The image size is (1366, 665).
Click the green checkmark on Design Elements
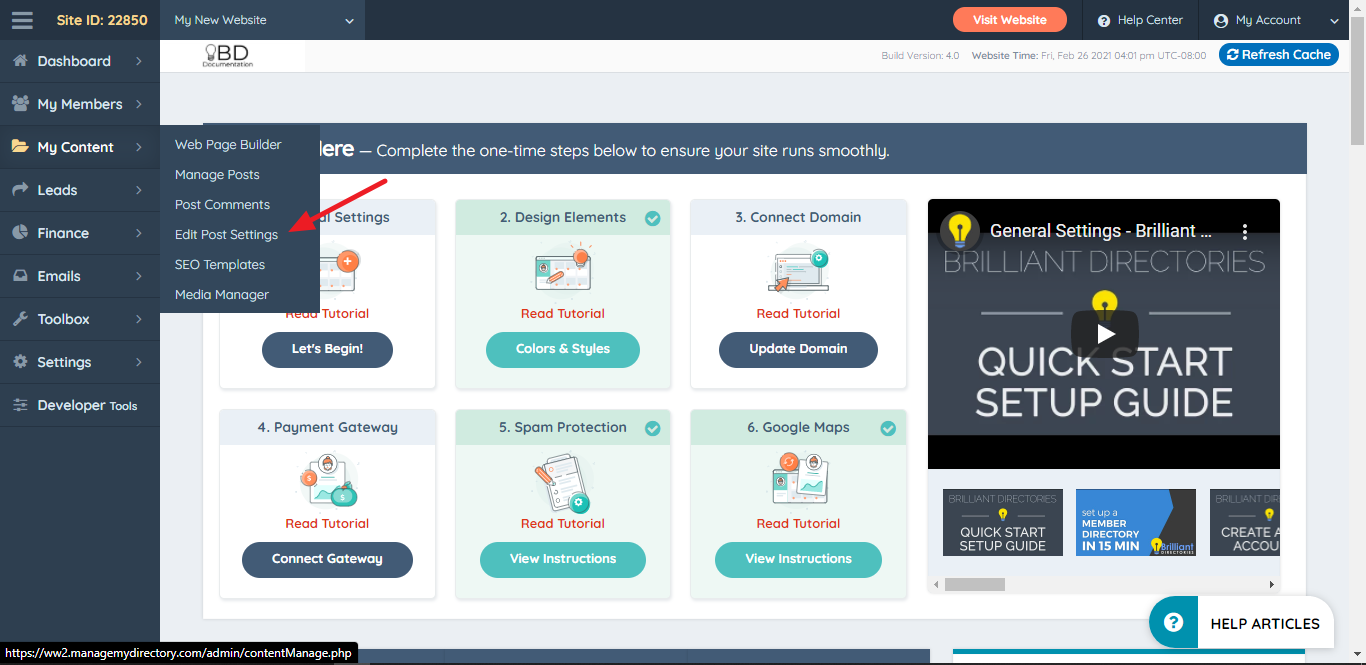point(653,216)
